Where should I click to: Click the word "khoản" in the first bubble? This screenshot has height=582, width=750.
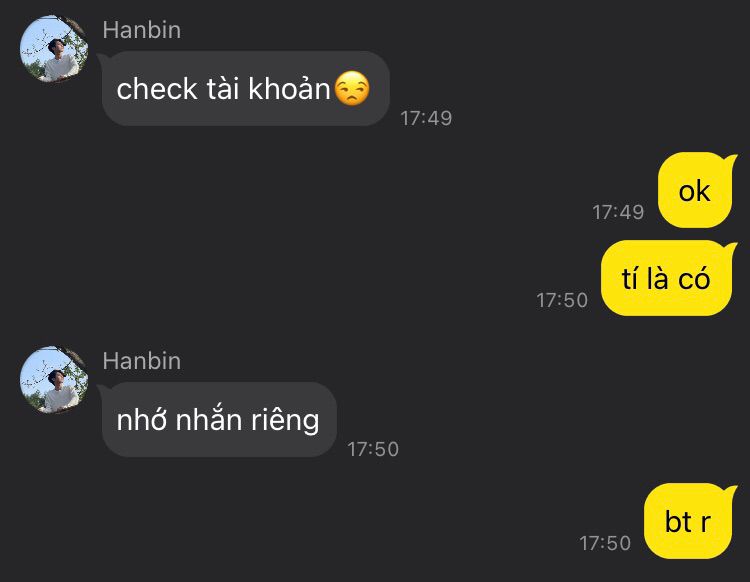(289, 88)
